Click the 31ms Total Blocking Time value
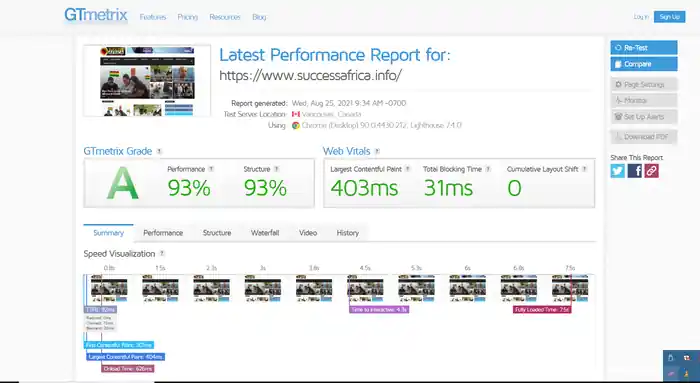The height and width of the screenshot is (383, 700). [448, 187]
